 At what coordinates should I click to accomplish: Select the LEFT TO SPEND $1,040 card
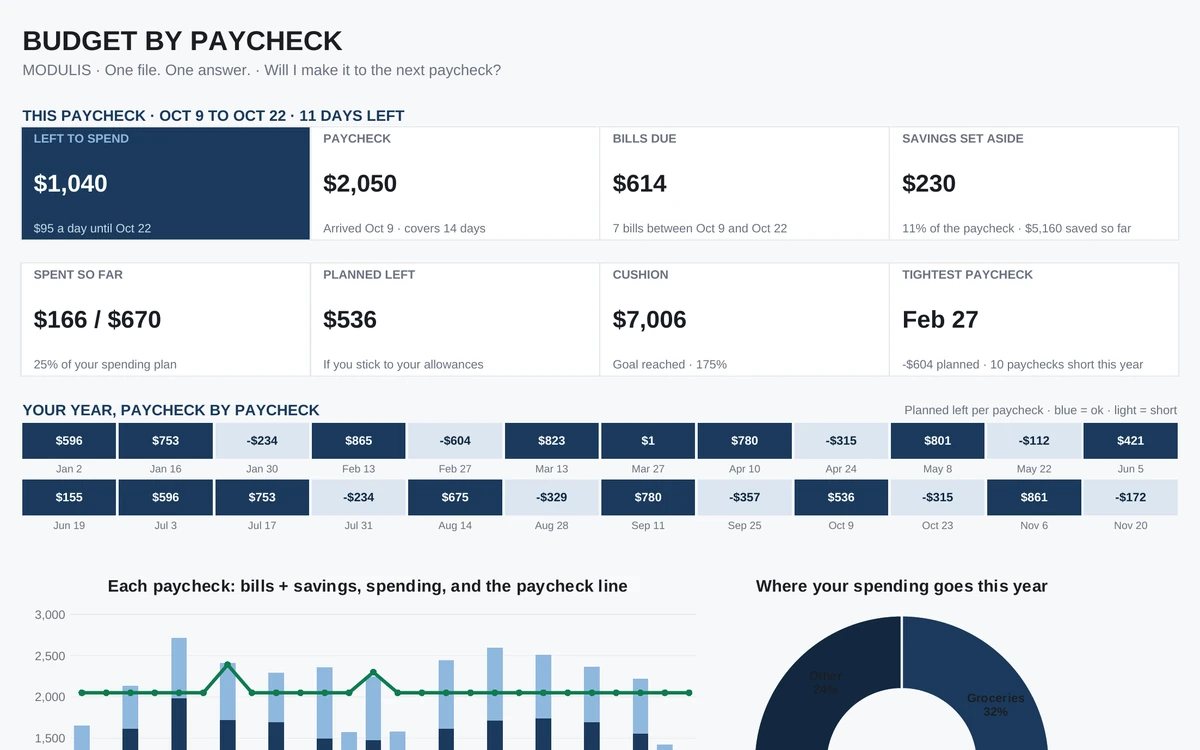point(166,183)
